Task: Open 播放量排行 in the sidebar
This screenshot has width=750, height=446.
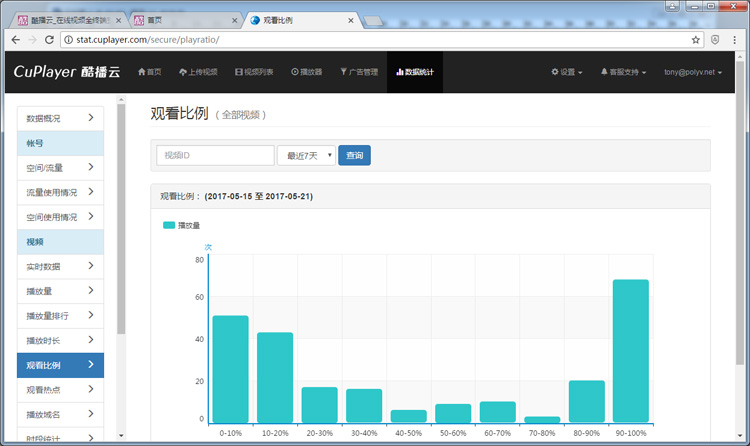Action: click(60, 316)
